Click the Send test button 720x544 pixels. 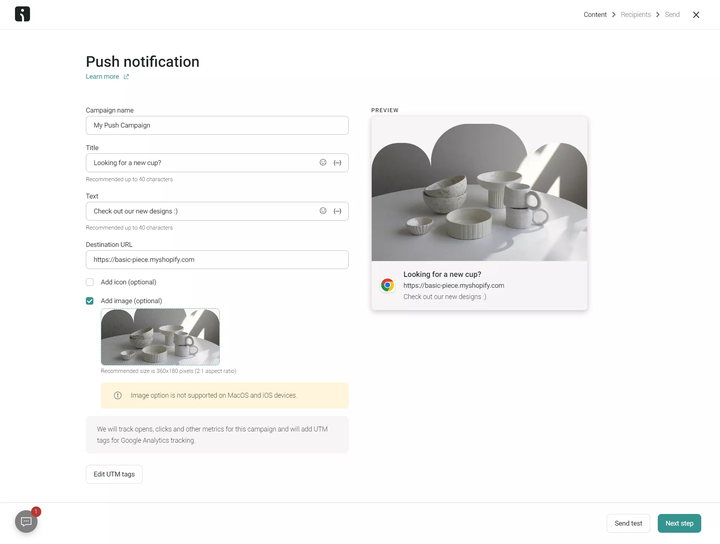(x=628, y=523)
